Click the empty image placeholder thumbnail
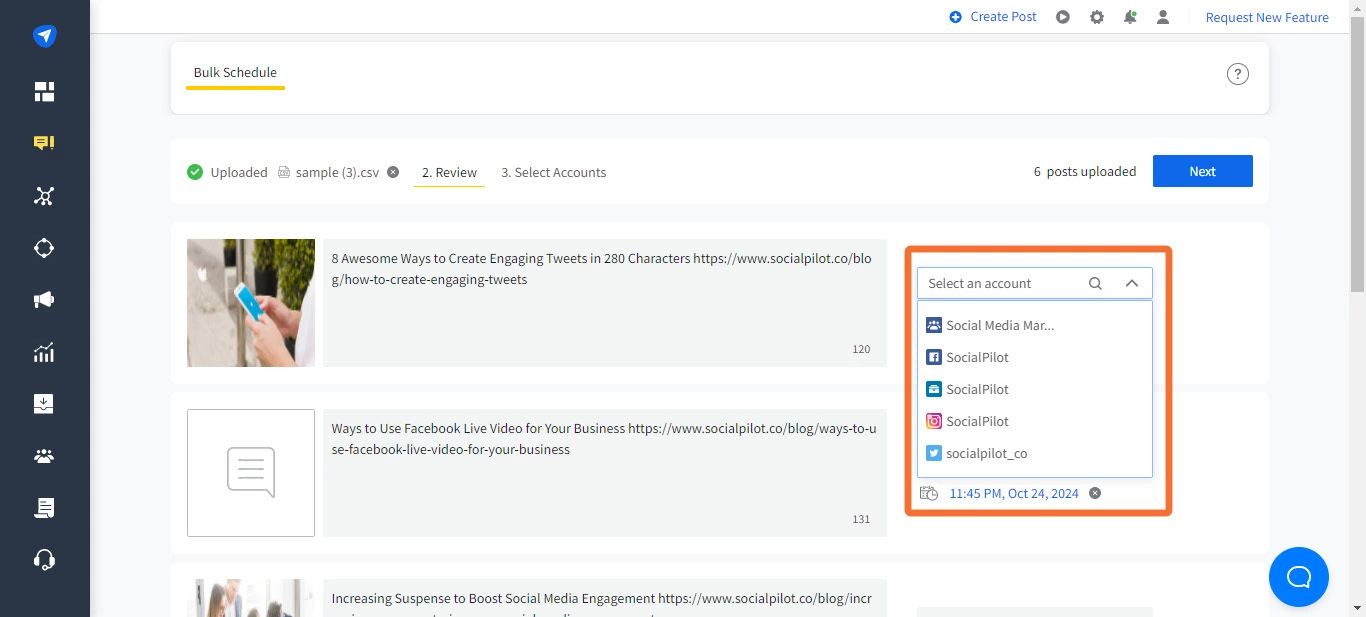The width and height of the screenshot is (1366, 617). tap(251, 473)
